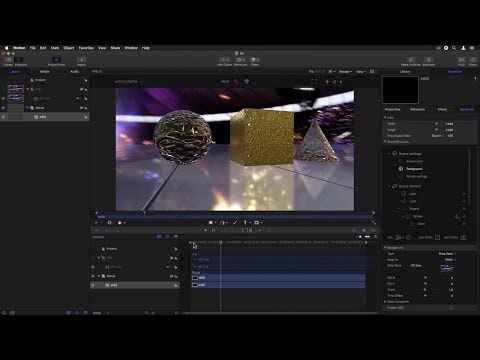Toggle checkbox for CP Line in Layers list
Viewport: 480px width, 360px height.
(x=4, y=99)
